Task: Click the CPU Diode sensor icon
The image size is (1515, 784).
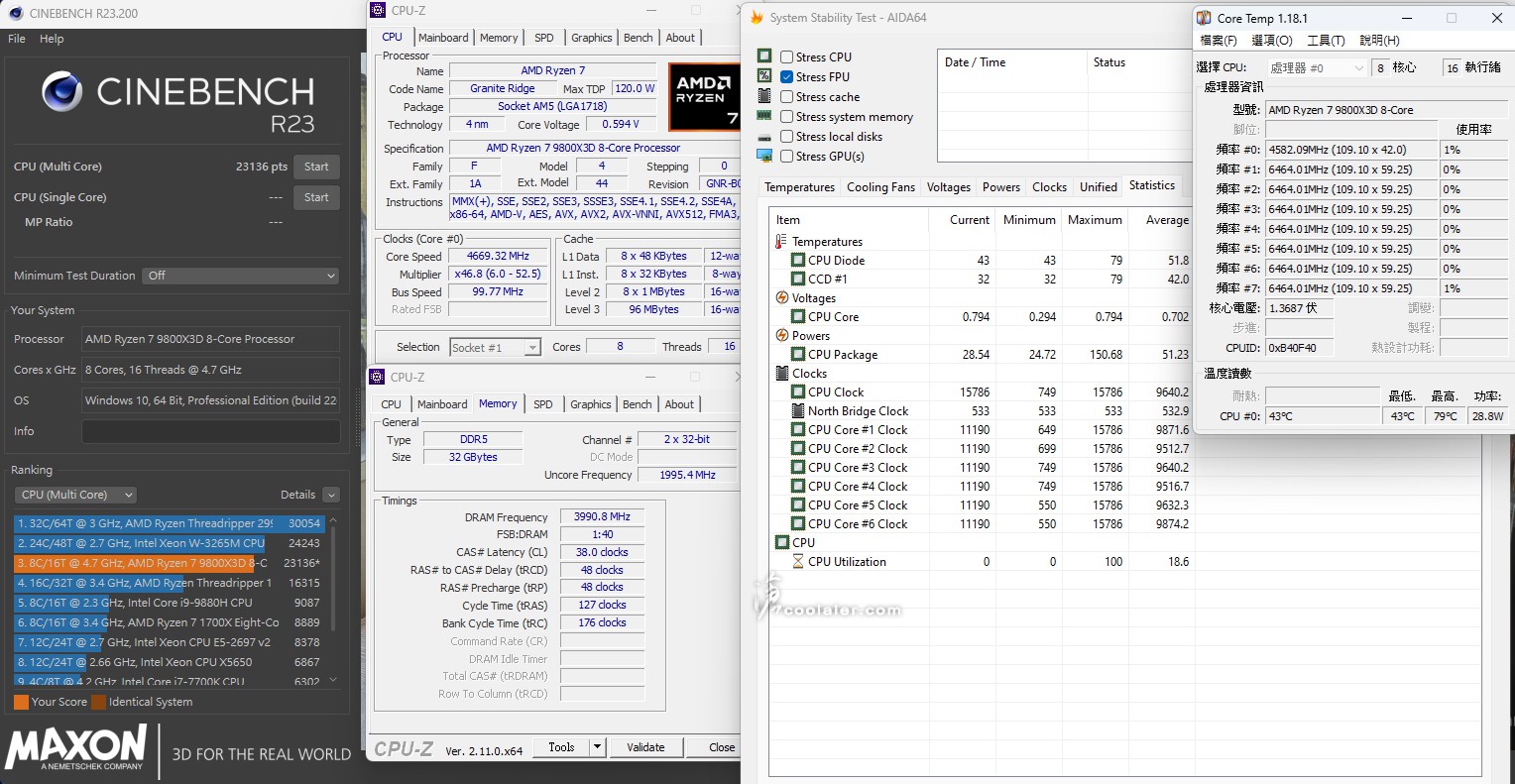Action: 798,260
